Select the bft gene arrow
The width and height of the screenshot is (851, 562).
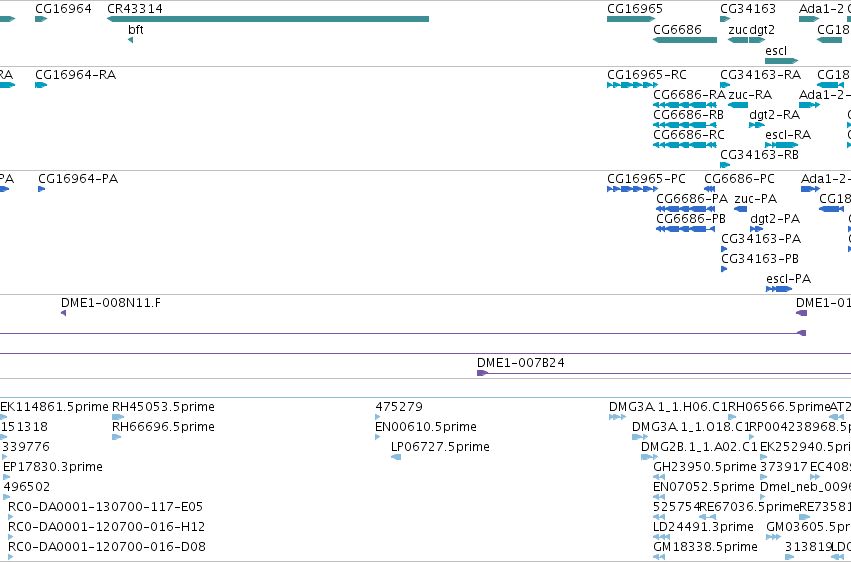(x=130, y=40)
